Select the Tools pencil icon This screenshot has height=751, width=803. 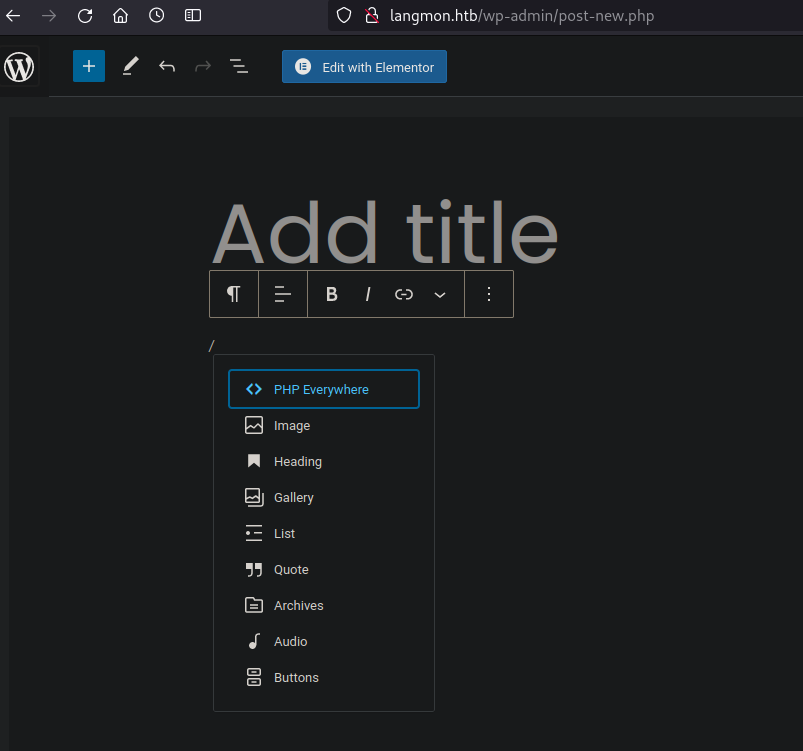[130, 66]
